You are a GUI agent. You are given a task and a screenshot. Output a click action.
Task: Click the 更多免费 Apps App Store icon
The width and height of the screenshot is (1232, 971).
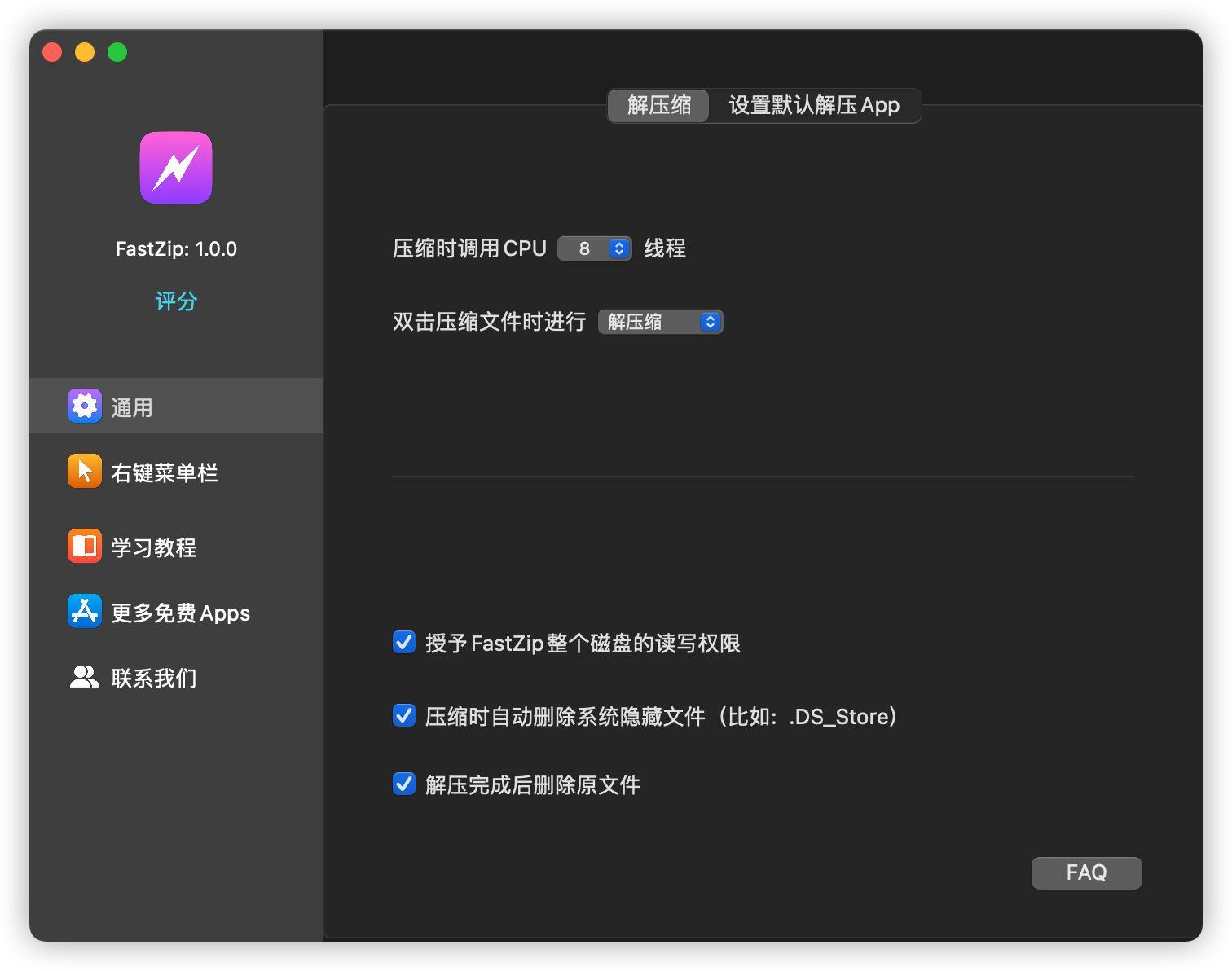pos(84,612)
